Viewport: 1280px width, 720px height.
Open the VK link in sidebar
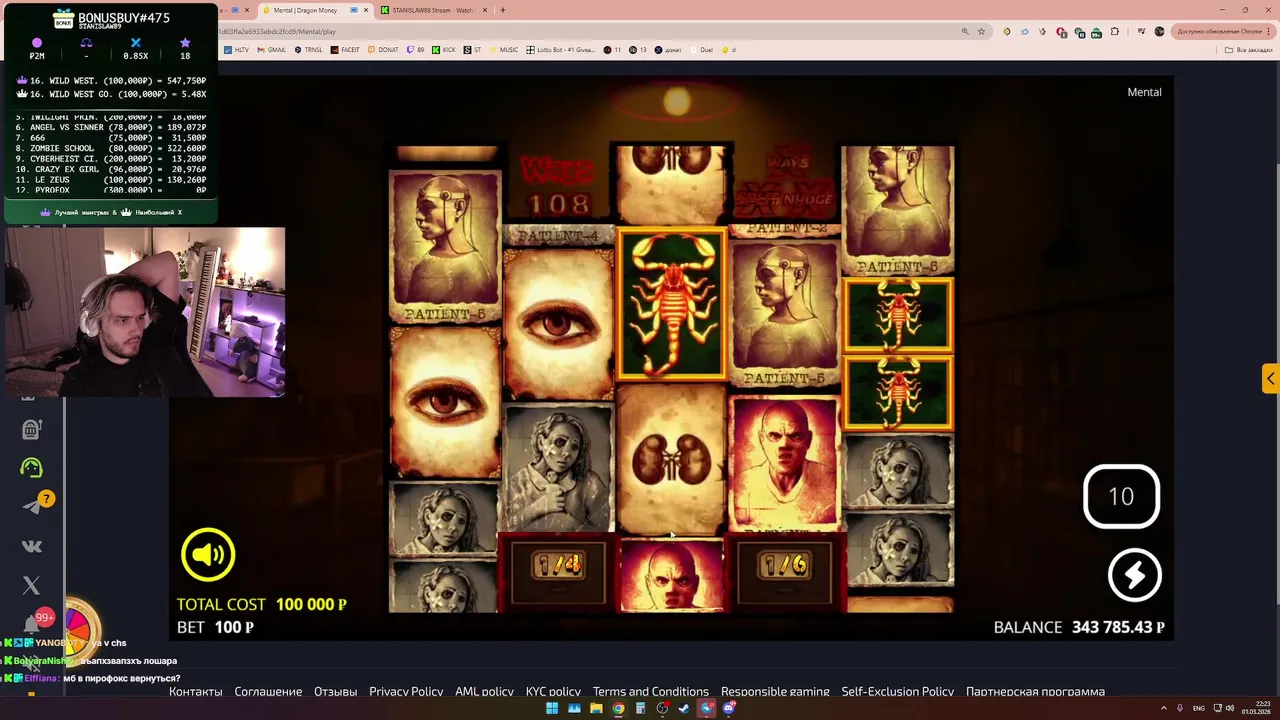(31, 546)
